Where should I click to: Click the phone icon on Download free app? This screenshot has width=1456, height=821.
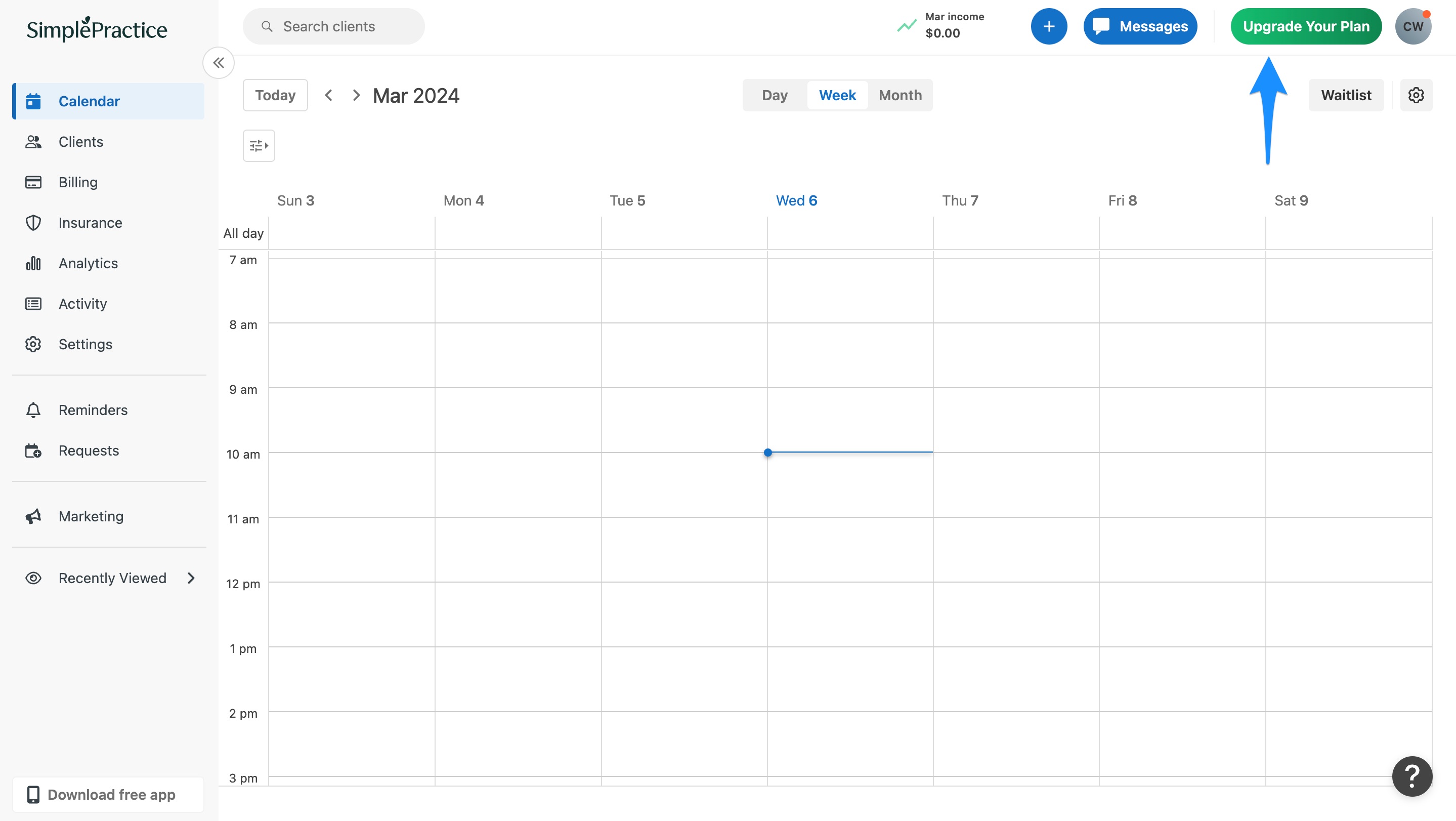click(33, 794)
